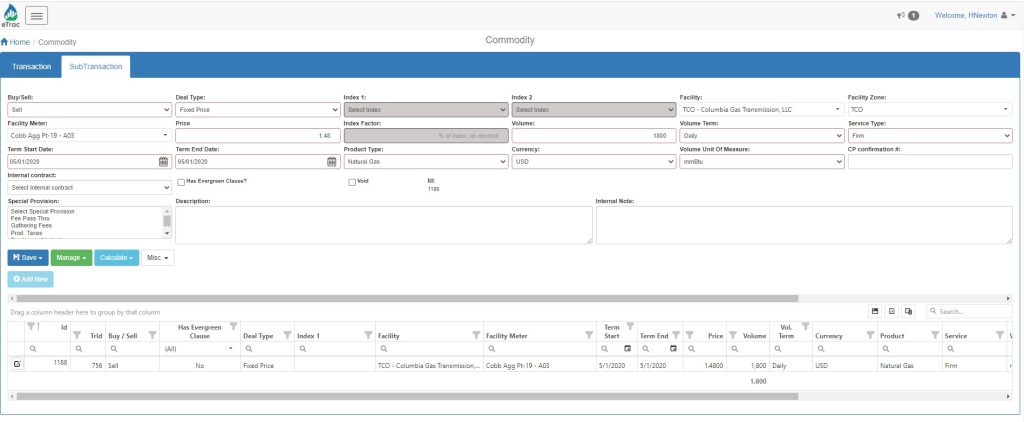
Task: Open Term End Date calendar picker
Action: (331, 161)
